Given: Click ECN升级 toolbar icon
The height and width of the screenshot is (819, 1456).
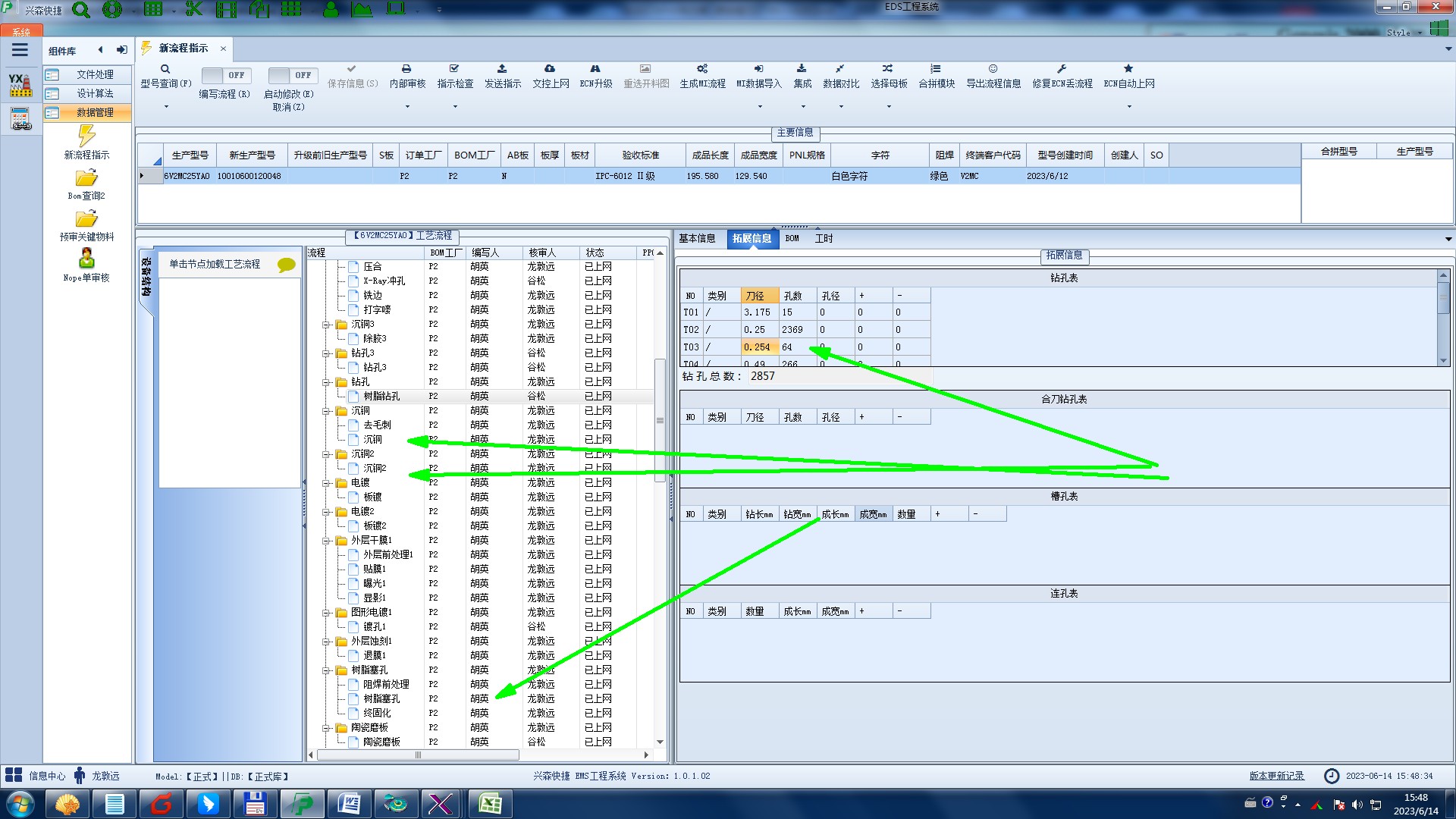Looking at the screenshot, I should [x=595, y=69].
